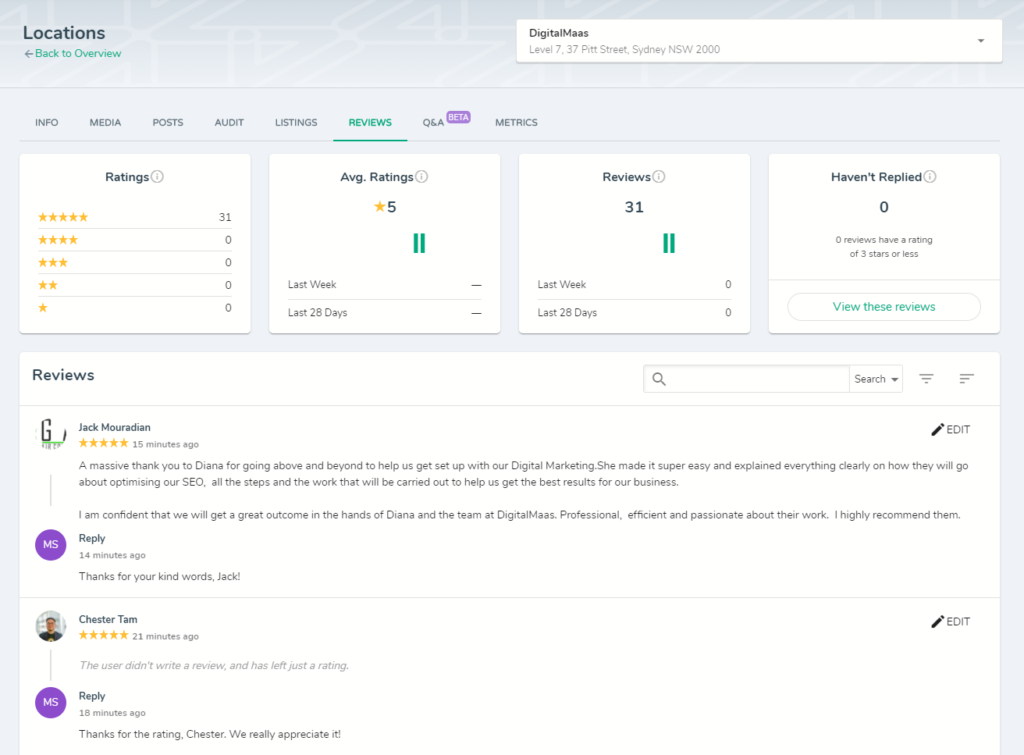Click Jack Mouradian's avatar
1024x755 pixels.
click(51, 433)
